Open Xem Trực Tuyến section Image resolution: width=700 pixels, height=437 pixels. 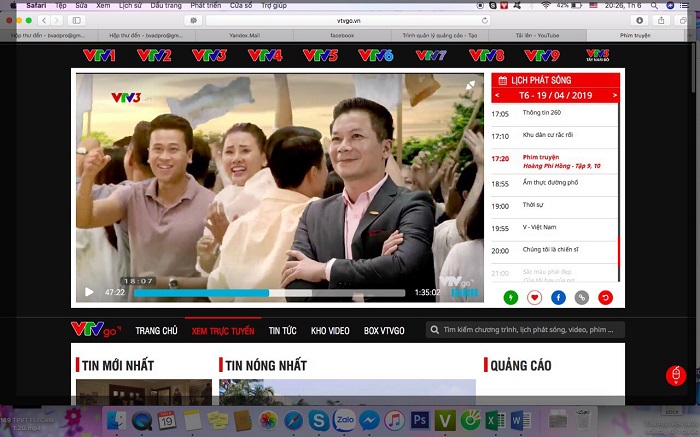223,331
